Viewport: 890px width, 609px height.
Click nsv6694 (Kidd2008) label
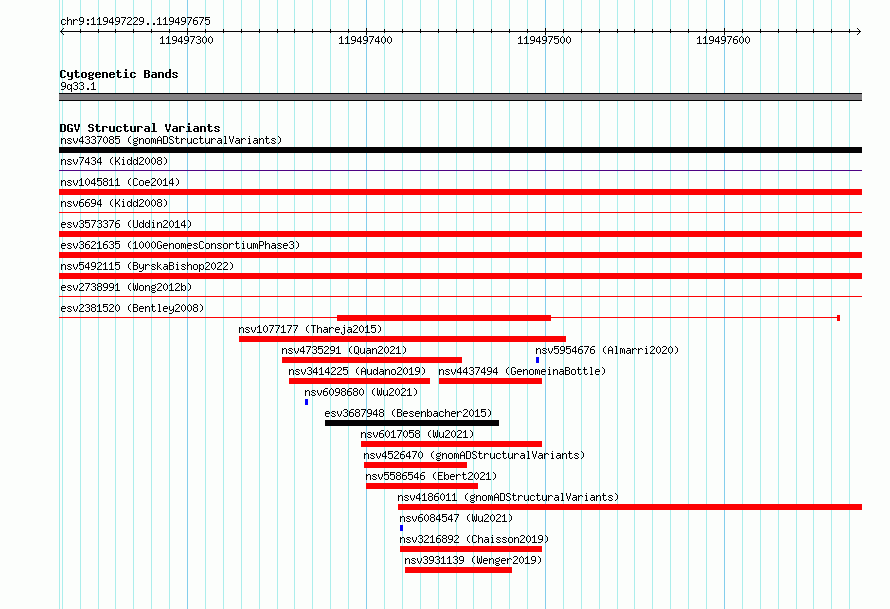click(114, 203)
